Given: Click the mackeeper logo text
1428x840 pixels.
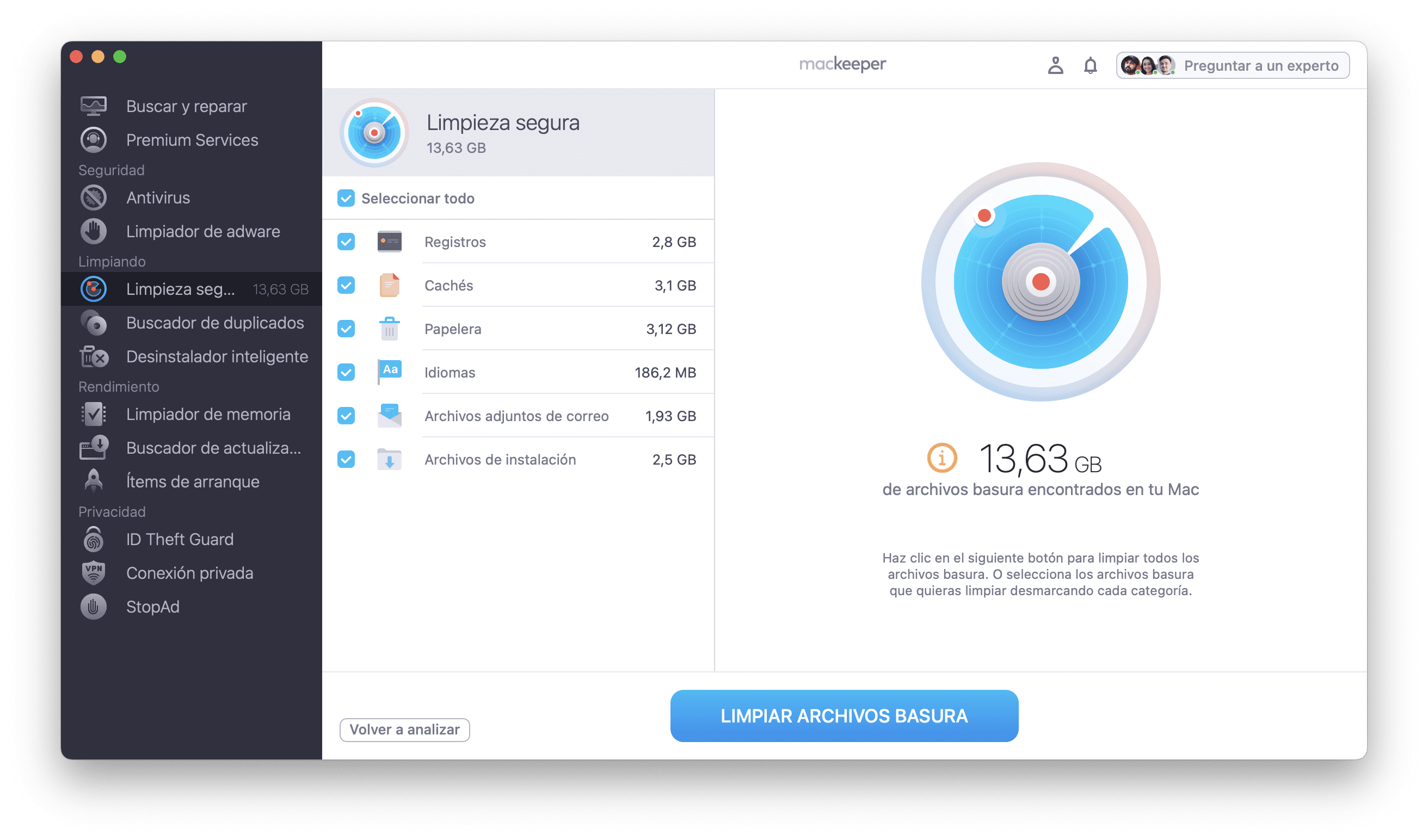Looking at the screenshot, I should pyautogui.click(x=842, y=64).
